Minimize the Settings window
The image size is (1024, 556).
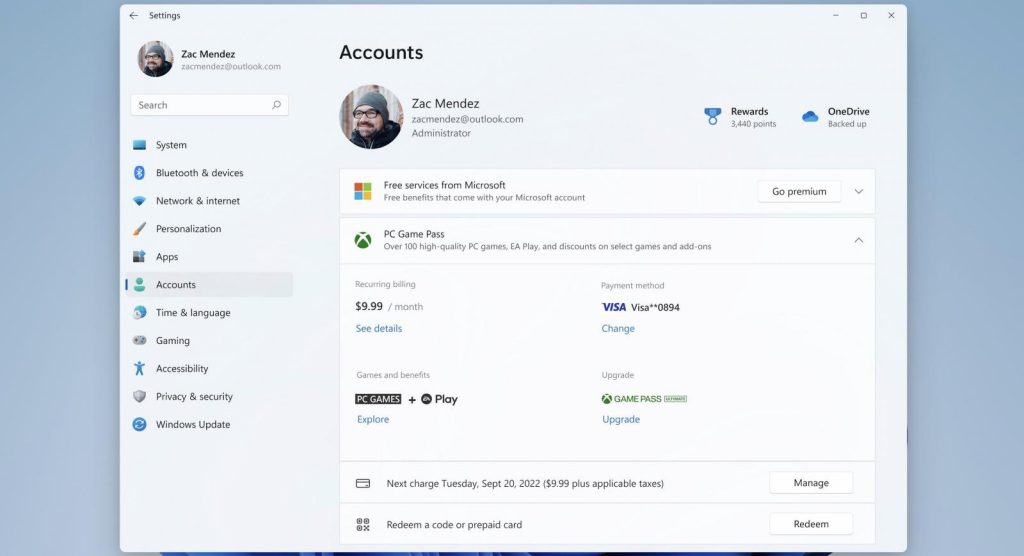click(x=835, y=15)
